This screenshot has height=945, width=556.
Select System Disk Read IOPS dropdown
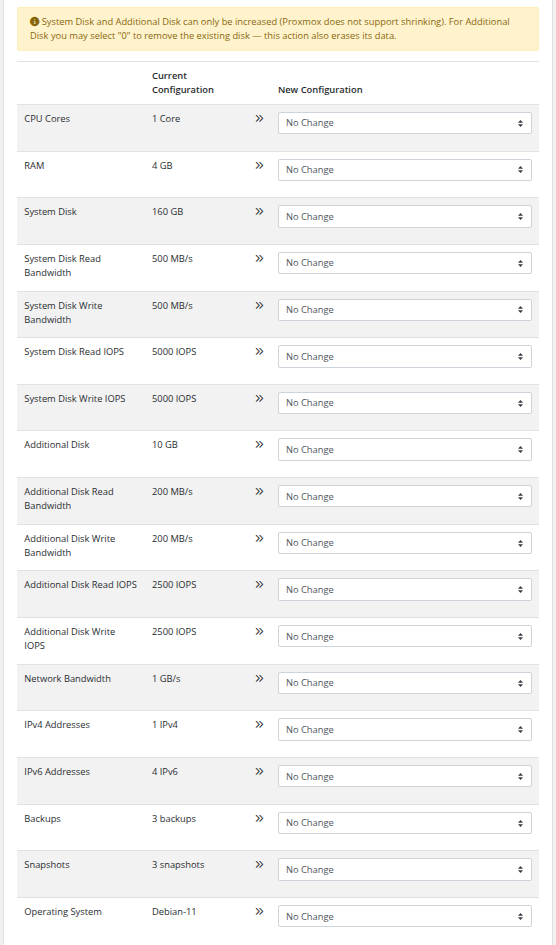pos(404,357)
